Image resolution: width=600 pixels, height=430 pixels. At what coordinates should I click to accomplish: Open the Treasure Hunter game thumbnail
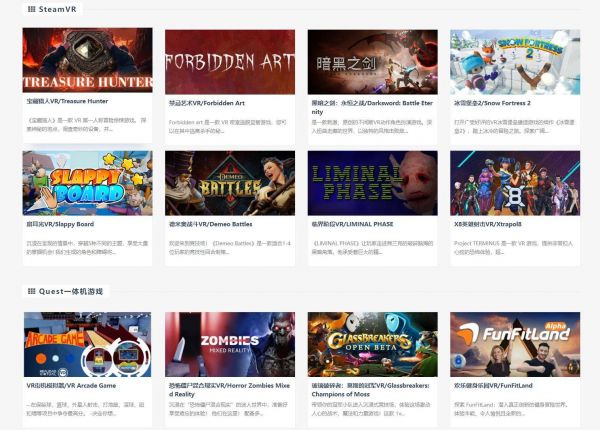87,60
